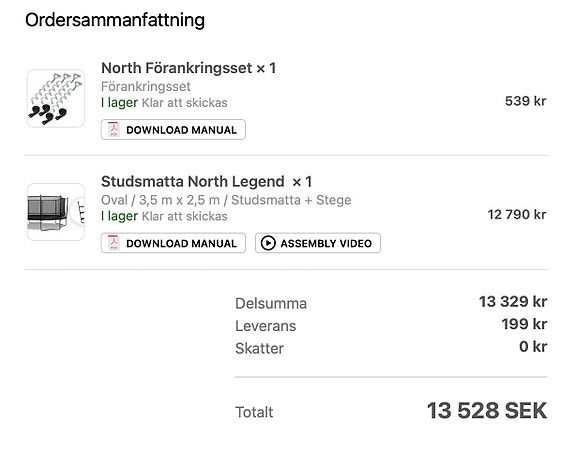Click the Ordersammanfattning heading
This screenshot has height=454, width=575.
[x=115, y=20]
